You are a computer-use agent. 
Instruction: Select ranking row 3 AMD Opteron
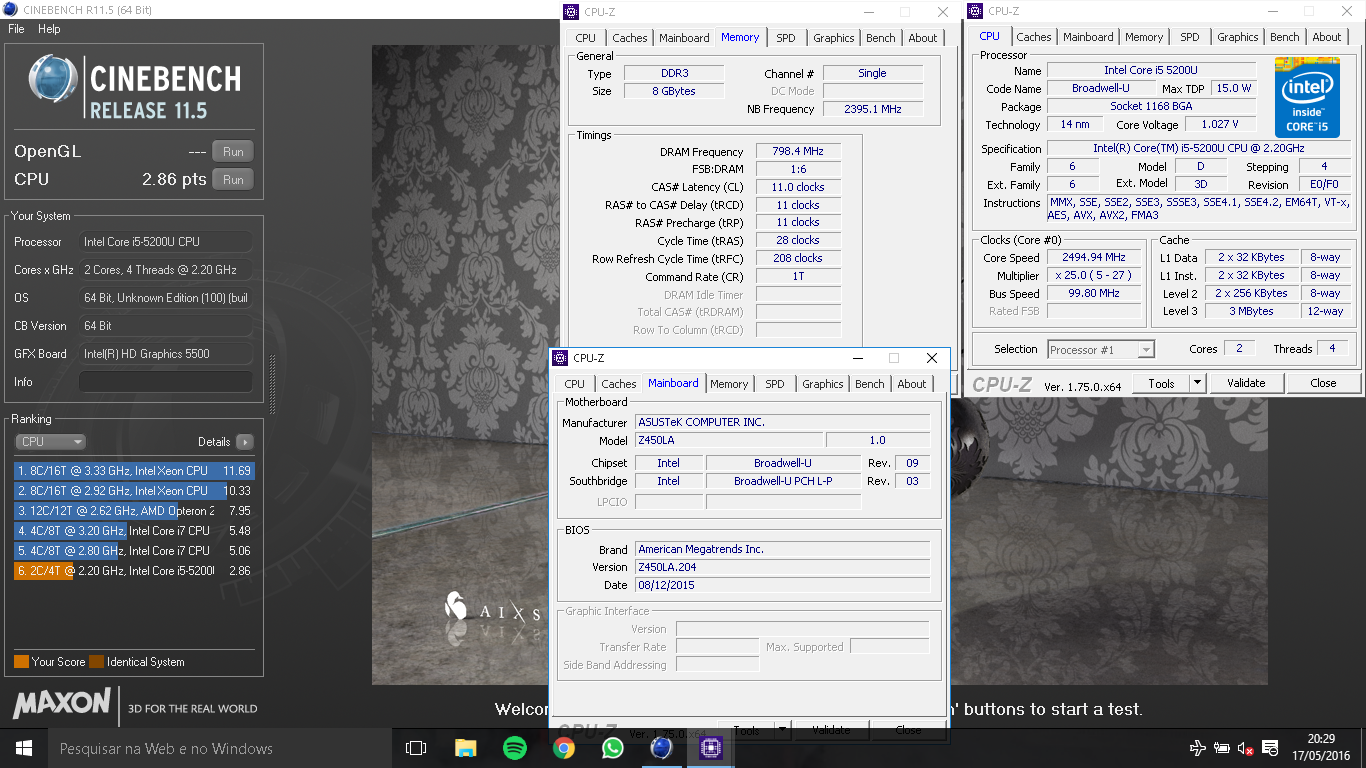(x=134, y=511)
